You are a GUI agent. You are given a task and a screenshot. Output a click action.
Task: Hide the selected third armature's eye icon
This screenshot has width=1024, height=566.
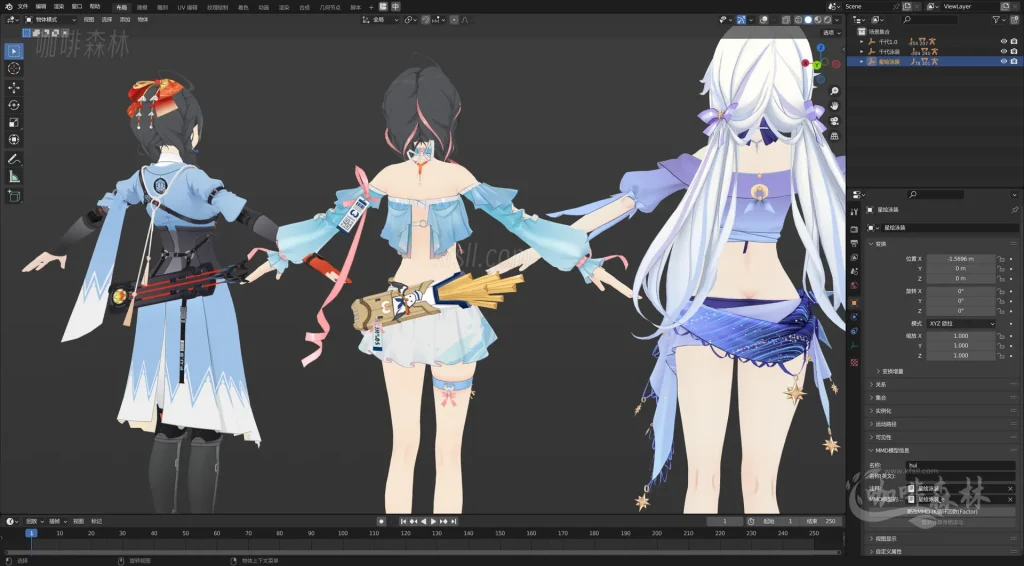[x=1004, y=61]
